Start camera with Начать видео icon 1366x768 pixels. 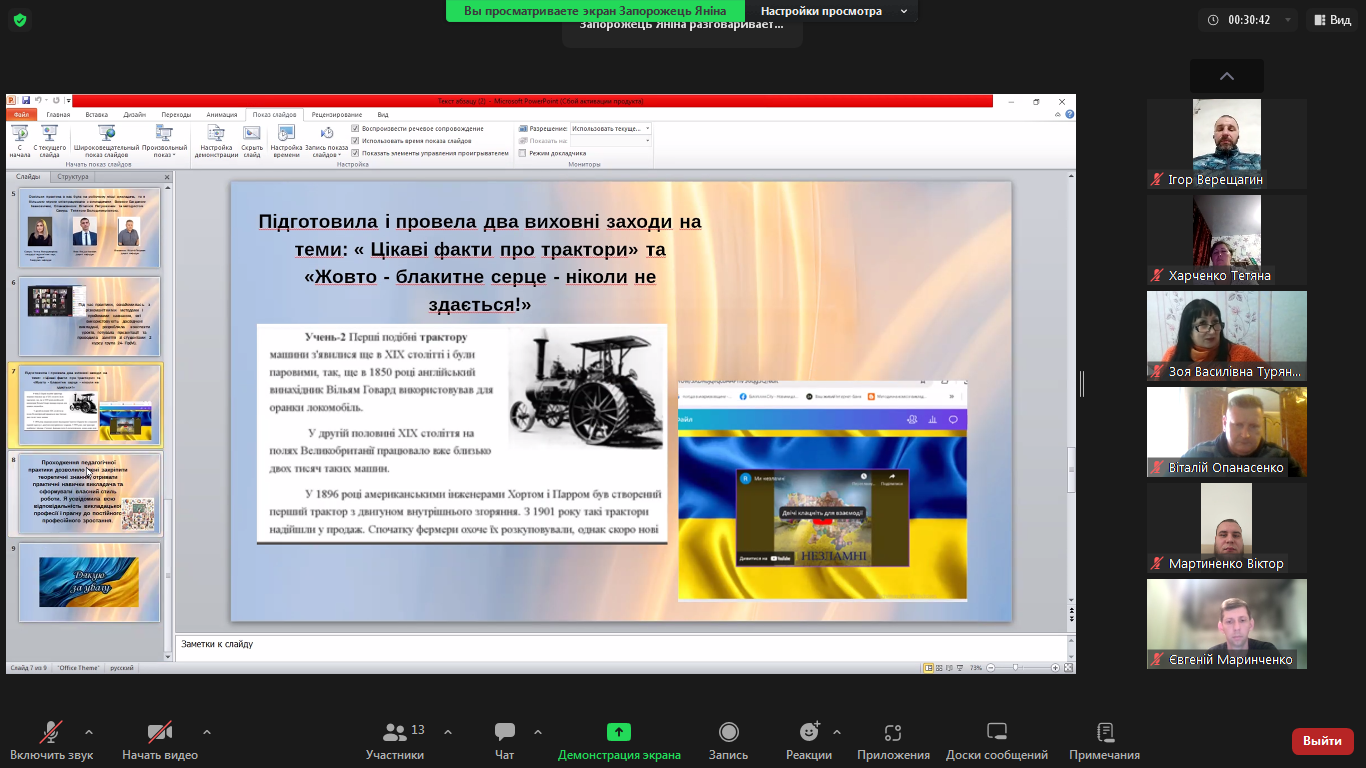[160, 733]
